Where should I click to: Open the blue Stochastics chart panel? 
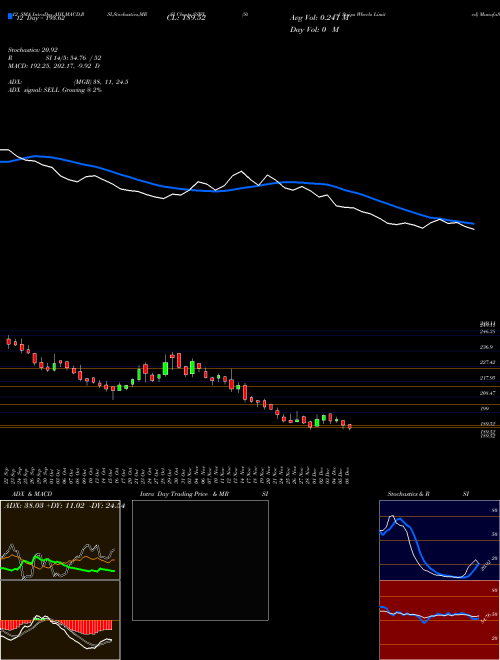[x=439, y=540]
